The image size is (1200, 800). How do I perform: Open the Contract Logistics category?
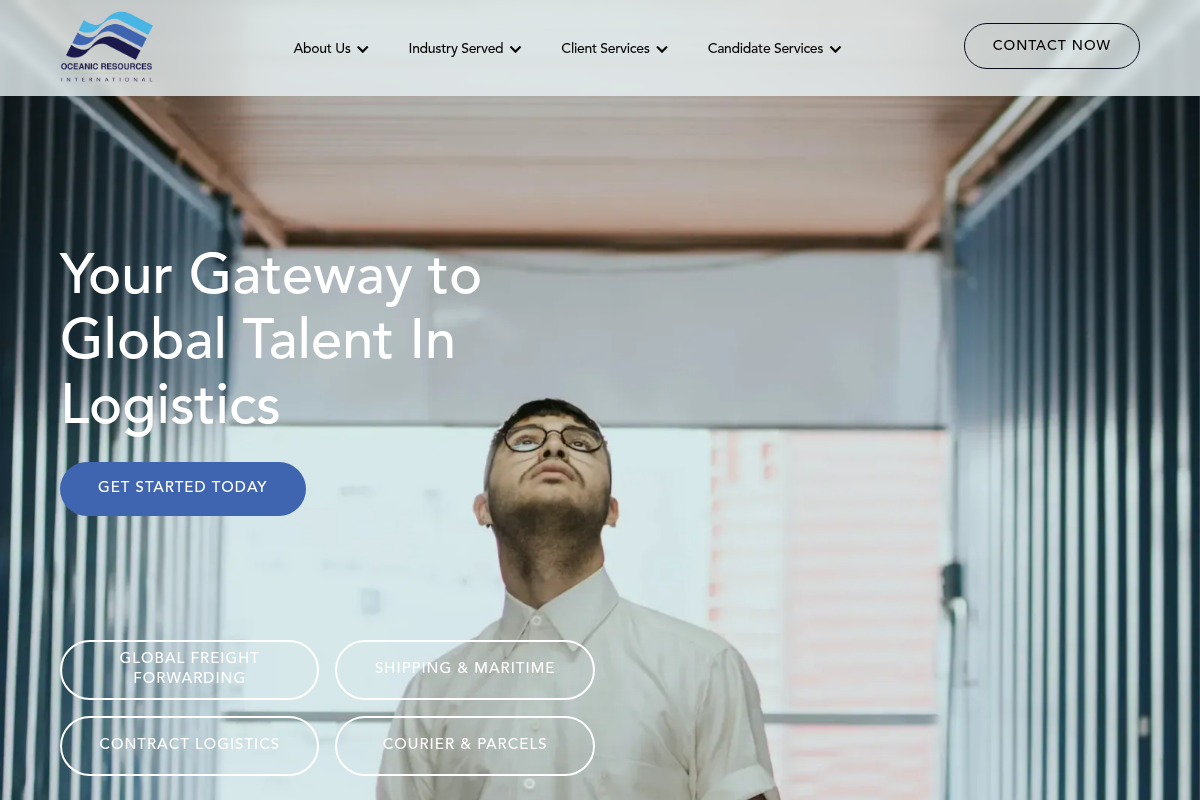[x=190, y=746]
